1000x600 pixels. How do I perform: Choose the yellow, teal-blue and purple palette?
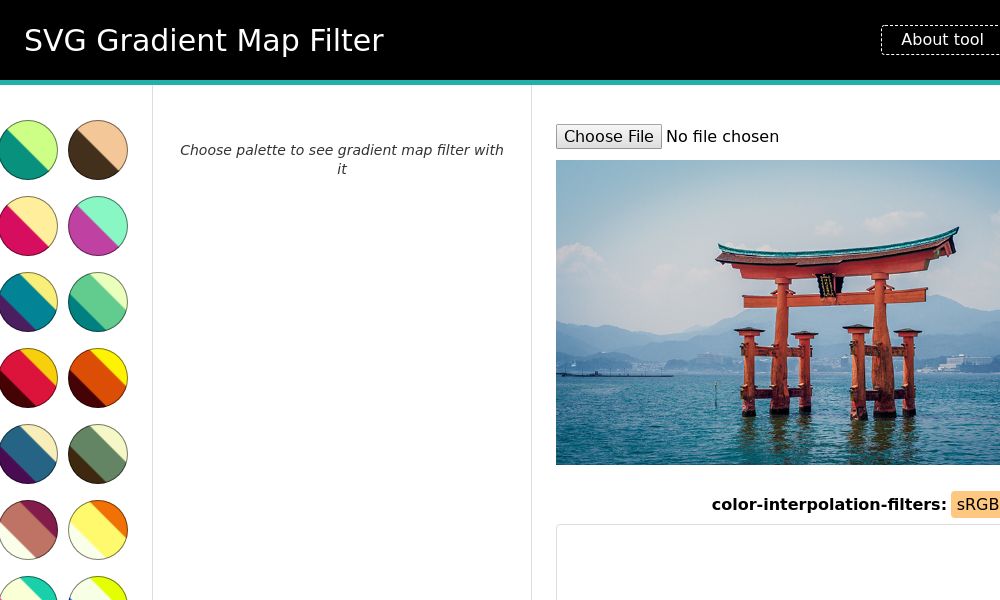(28, 302)
